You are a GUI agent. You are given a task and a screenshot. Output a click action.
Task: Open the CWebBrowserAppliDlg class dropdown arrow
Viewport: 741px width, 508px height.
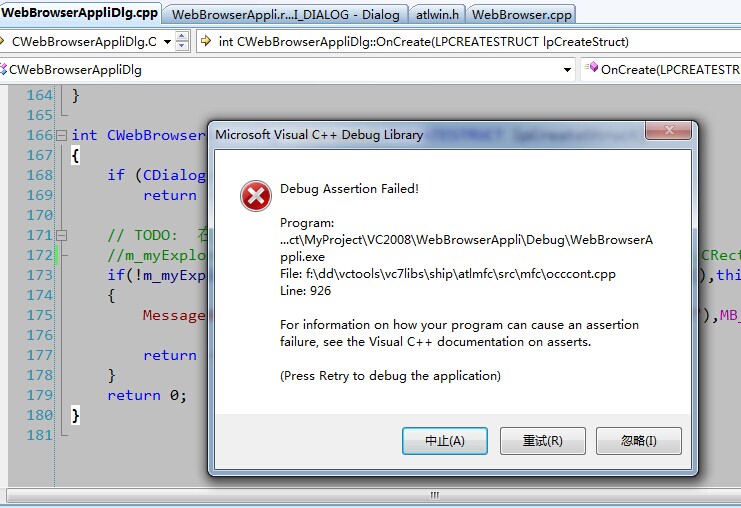coord(567,70)
